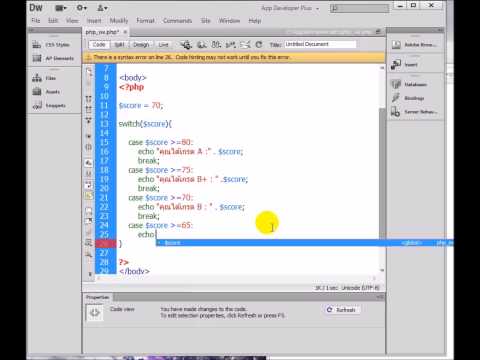Screen dimensions: 480x360
Task: Open the Server Behaviors panel
Action: click(x=414, y=112)
